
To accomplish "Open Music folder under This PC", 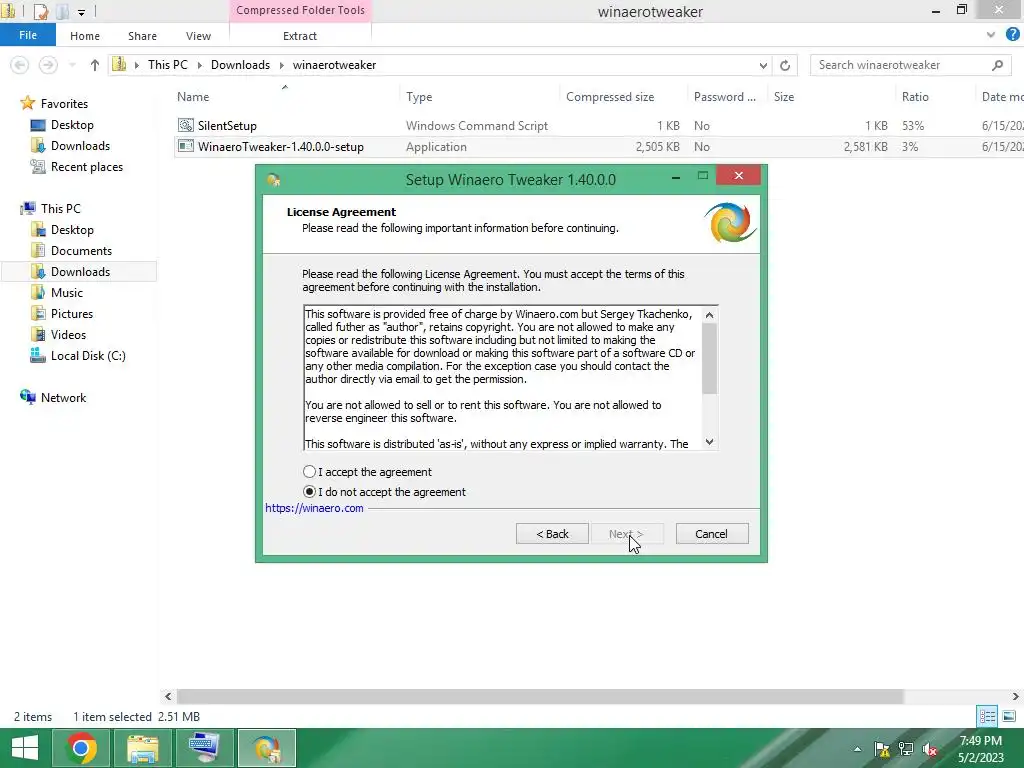I will coord(67,293).
